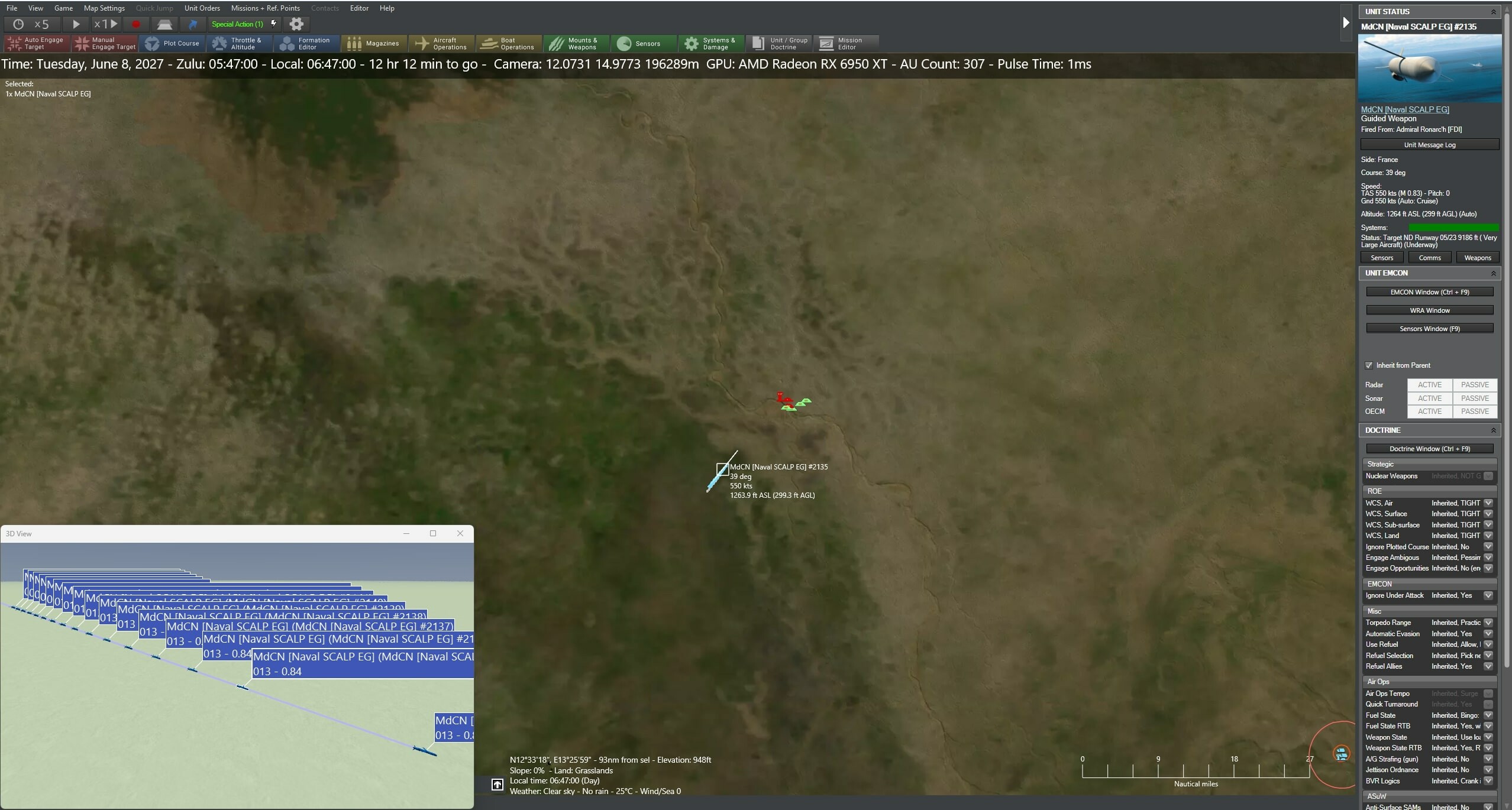This screenshot has width=1512, height=810.
Task: Open the Mission Editor
Action: tap(846, 43)
